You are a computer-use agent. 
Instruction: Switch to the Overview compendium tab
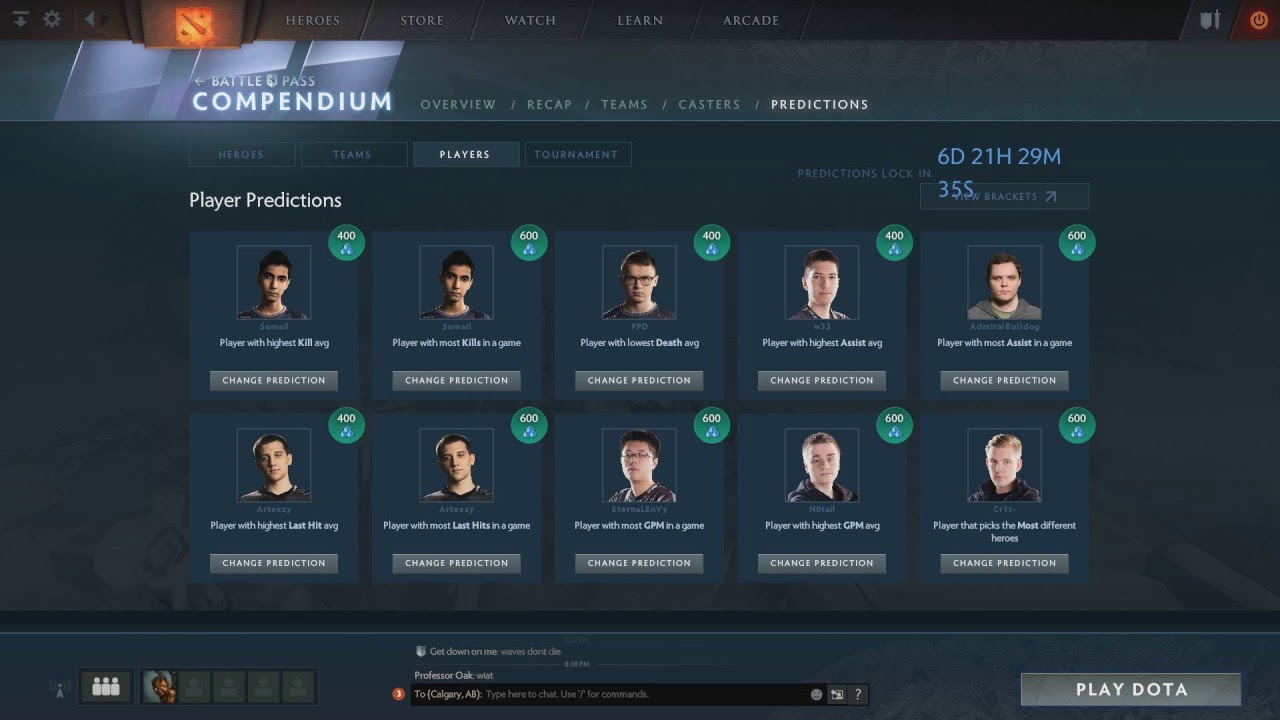(x=458, y=104)
